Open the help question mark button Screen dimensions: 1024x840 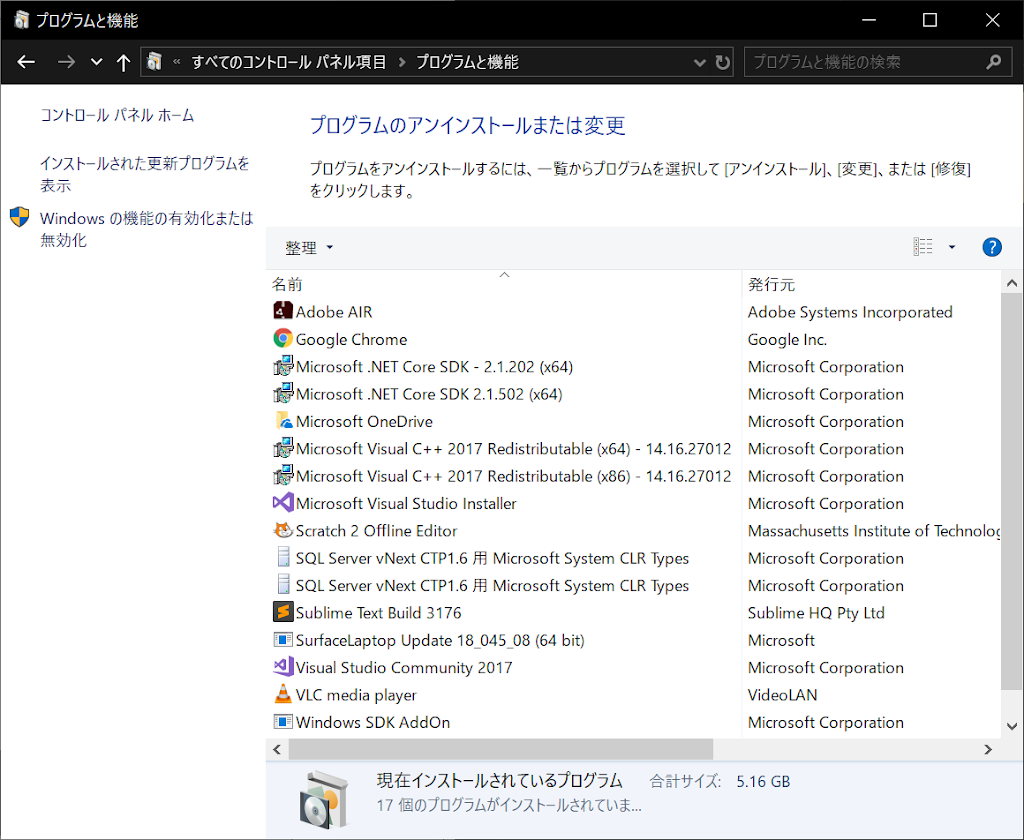(x=991, y=247)
